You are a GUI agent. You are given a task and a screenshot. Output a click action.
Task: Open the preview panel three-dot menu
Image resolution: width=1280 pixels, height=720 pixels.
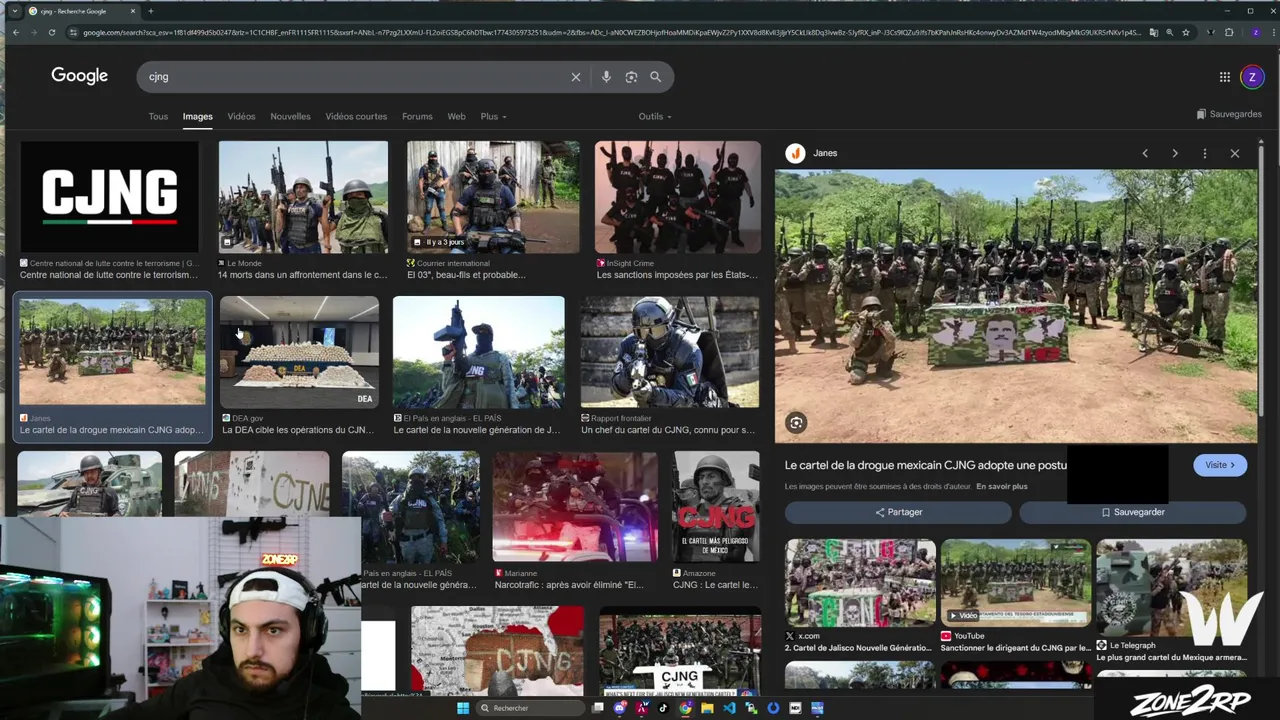point(1205,153)
